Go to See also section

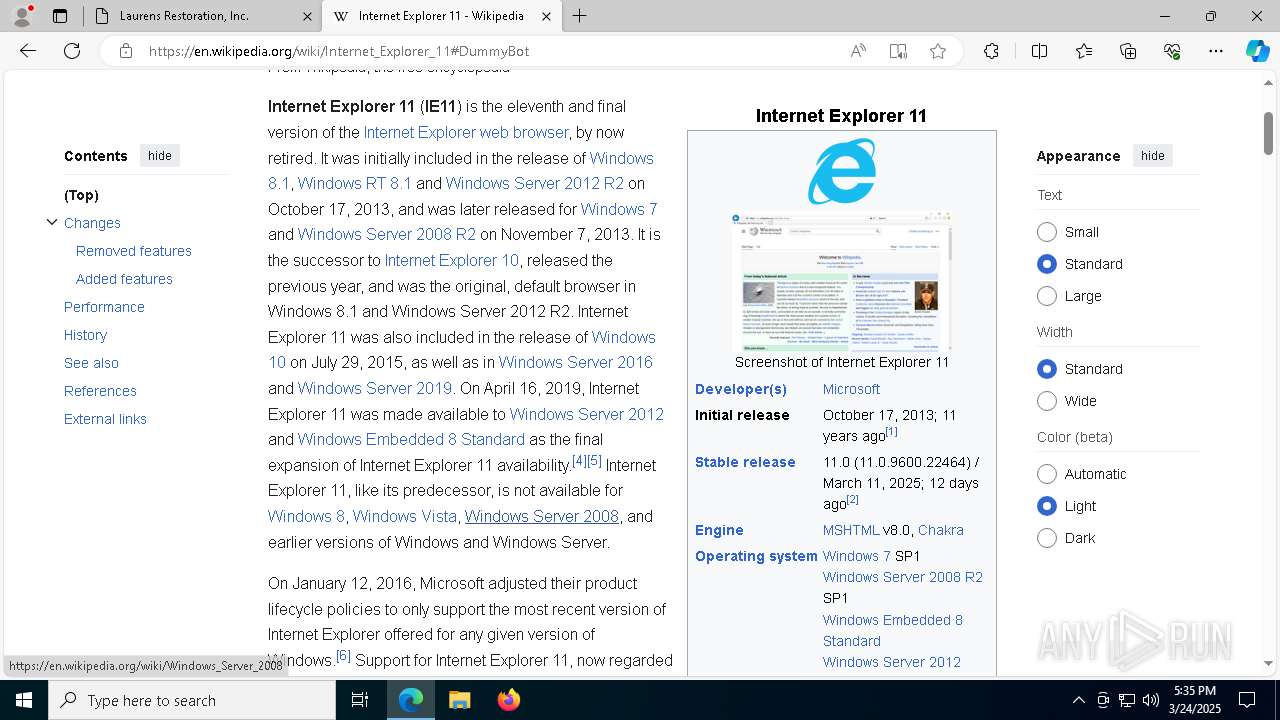91,363
